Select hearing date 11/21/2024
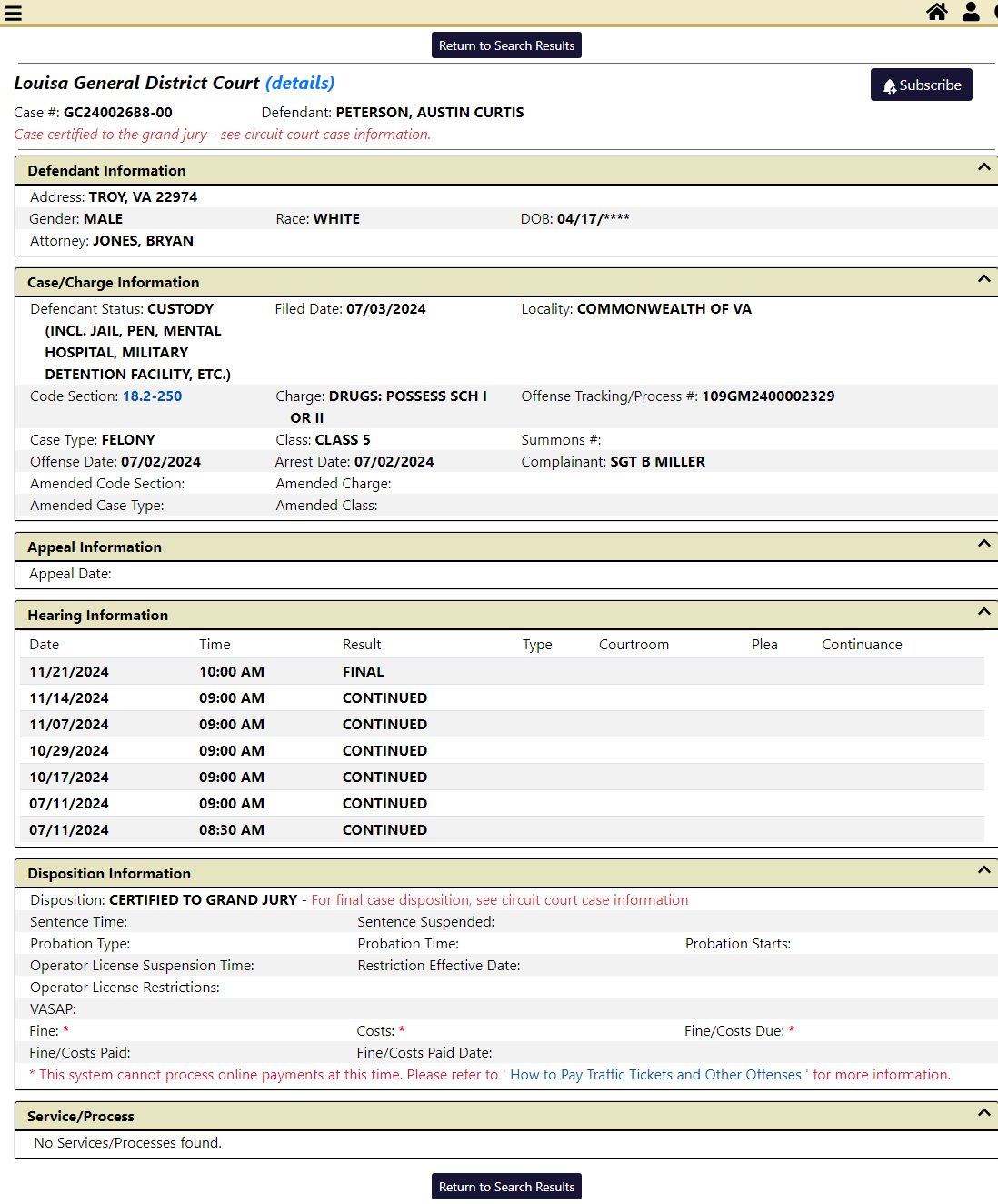This screenshot has height=1204, width=998. (x=69, y=672)
